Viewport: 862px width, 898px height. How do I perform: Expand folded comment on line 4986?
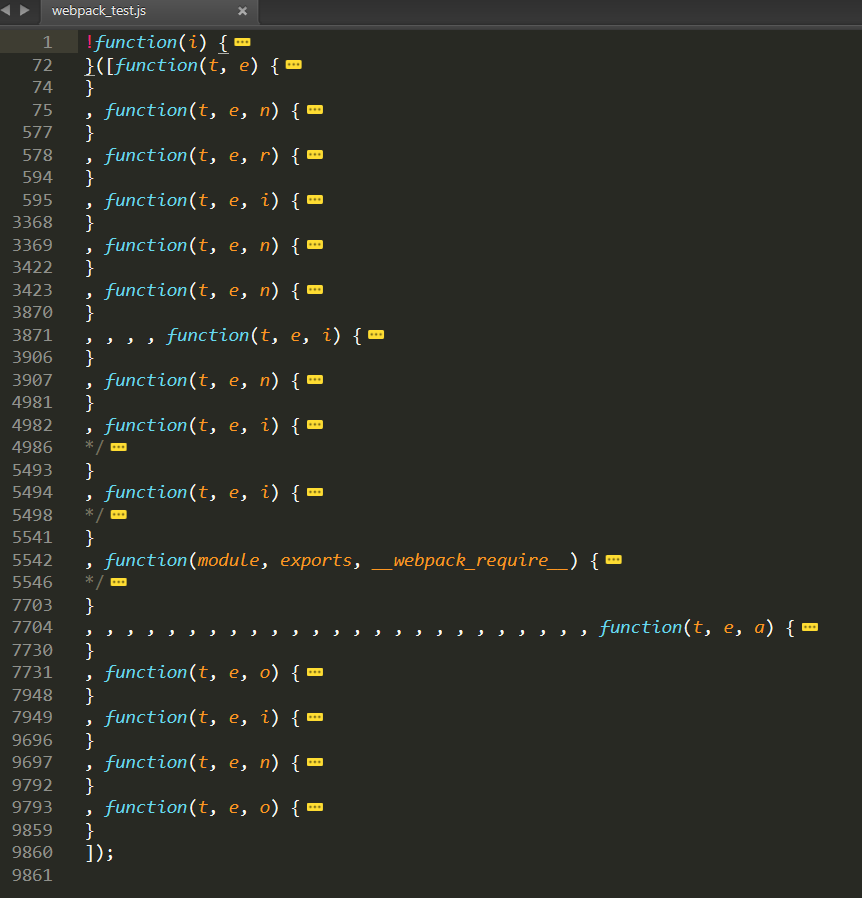(119, 447)
